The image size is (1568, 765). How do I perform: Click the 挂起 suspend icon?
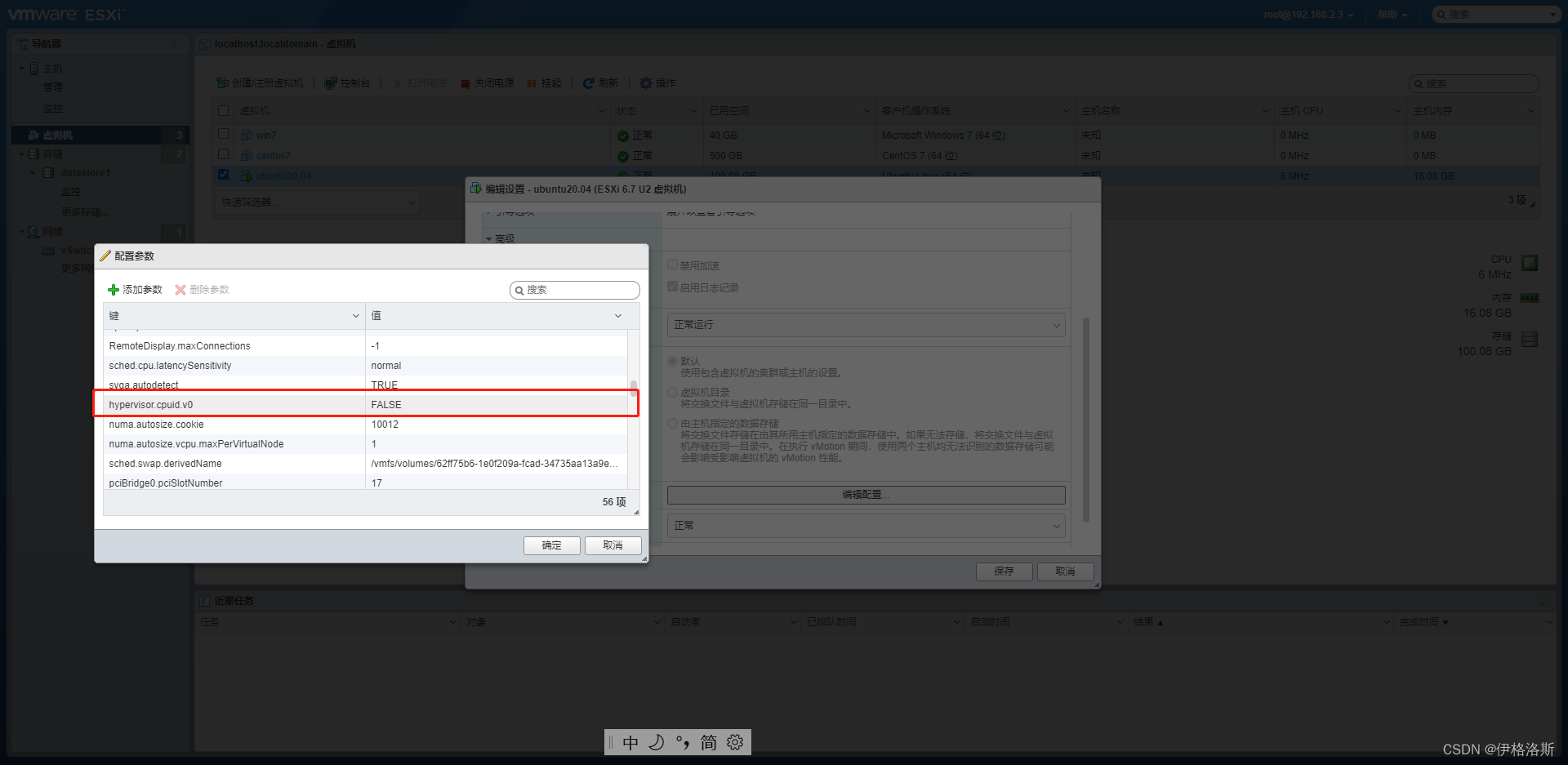532,83
